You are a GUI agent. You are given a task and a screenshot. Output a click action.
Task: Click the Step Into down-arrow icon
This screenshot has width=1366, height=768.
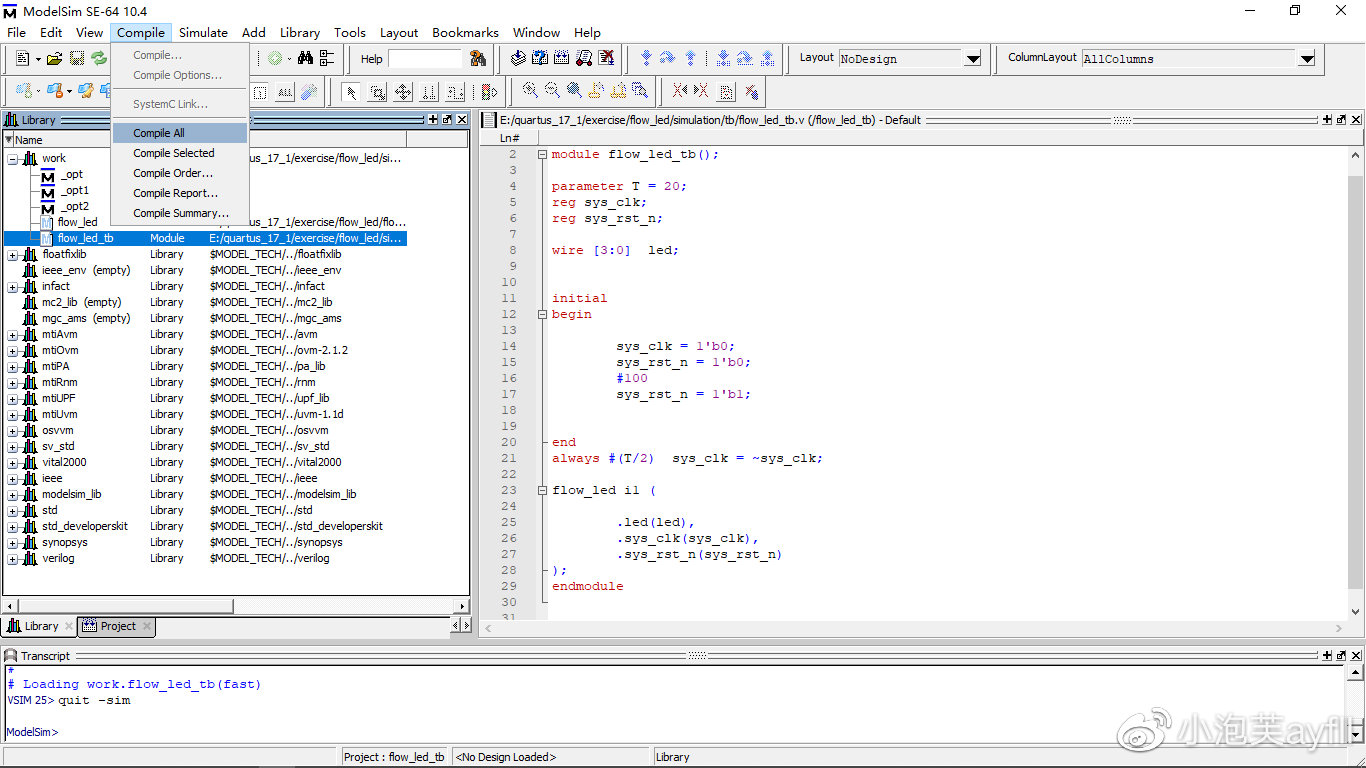[646, 58]
